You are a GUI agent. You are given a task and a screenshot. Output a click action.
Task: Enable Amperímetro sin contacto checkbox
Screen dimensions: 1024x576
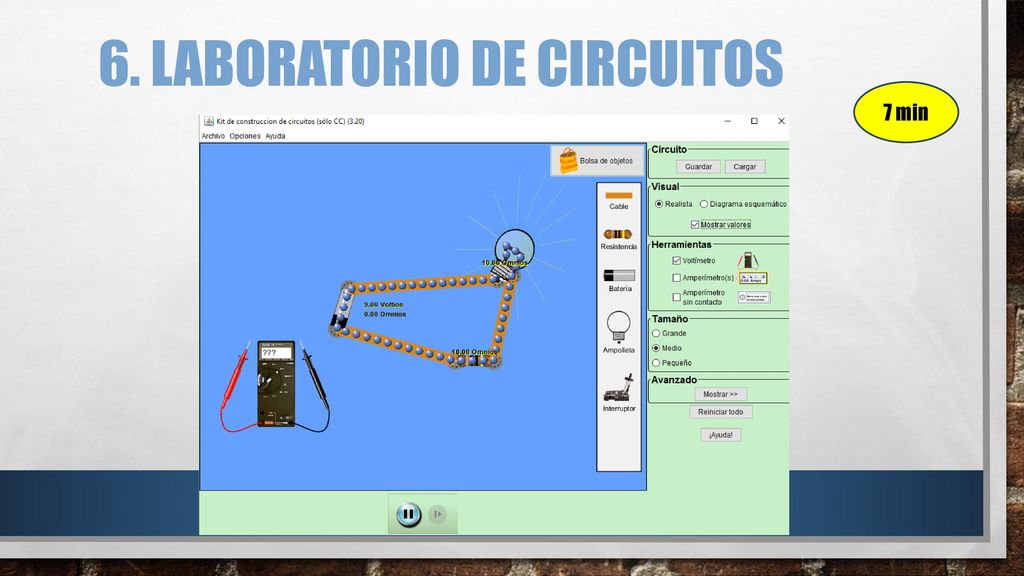tap(677, 297)
